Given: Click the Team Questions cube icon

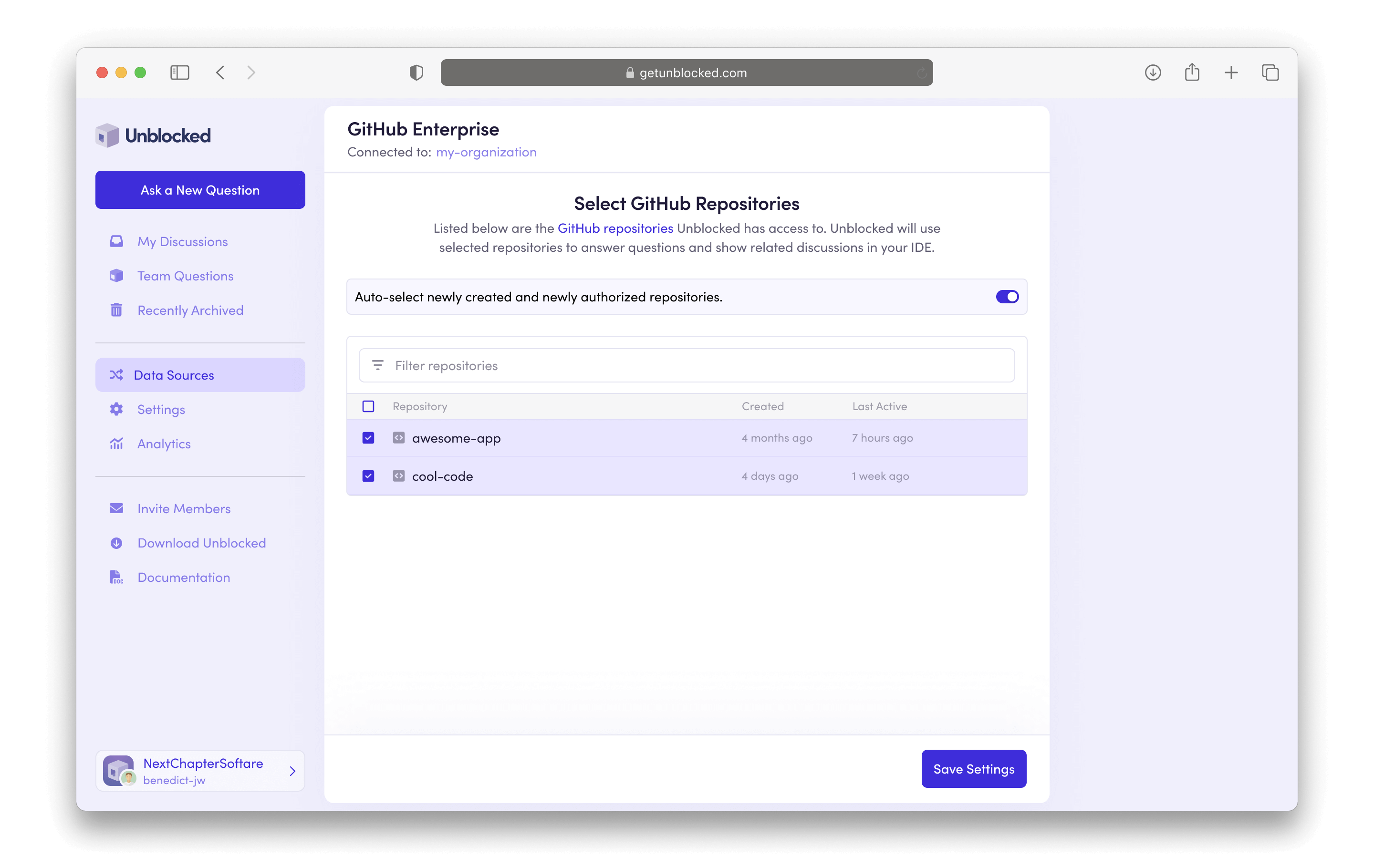Looking at the screenshot, I should (x=116, y=276).
